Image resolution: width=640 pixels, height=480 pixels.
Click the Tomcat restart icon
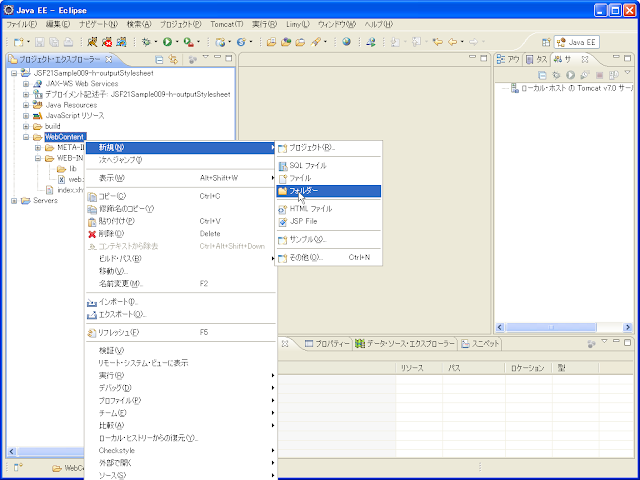[121, 42]
